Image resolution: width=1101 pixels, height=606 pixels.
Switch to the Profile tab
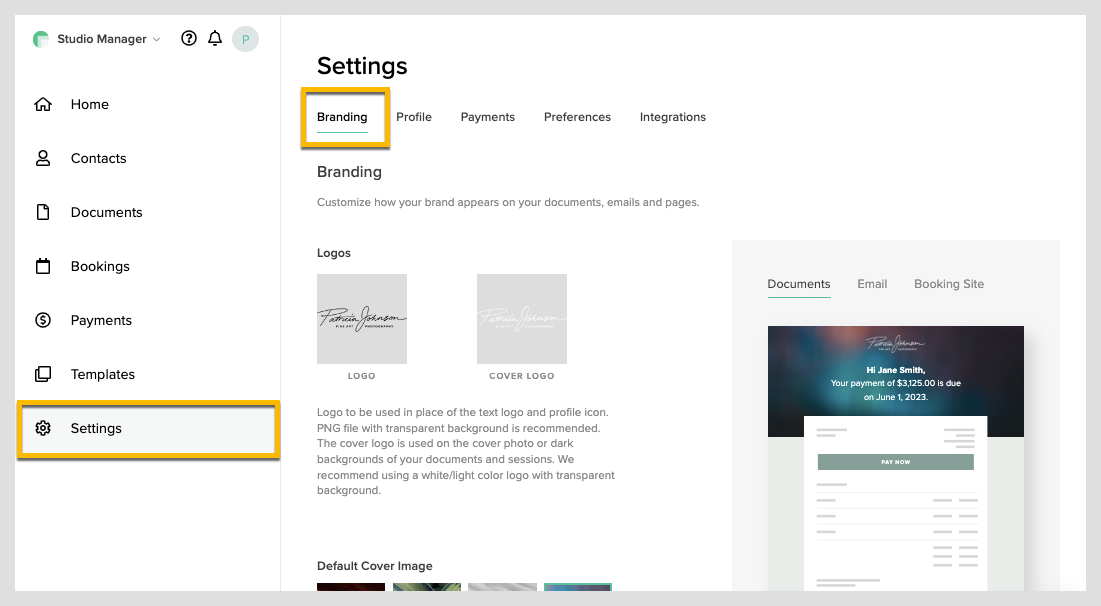point(414,117)
